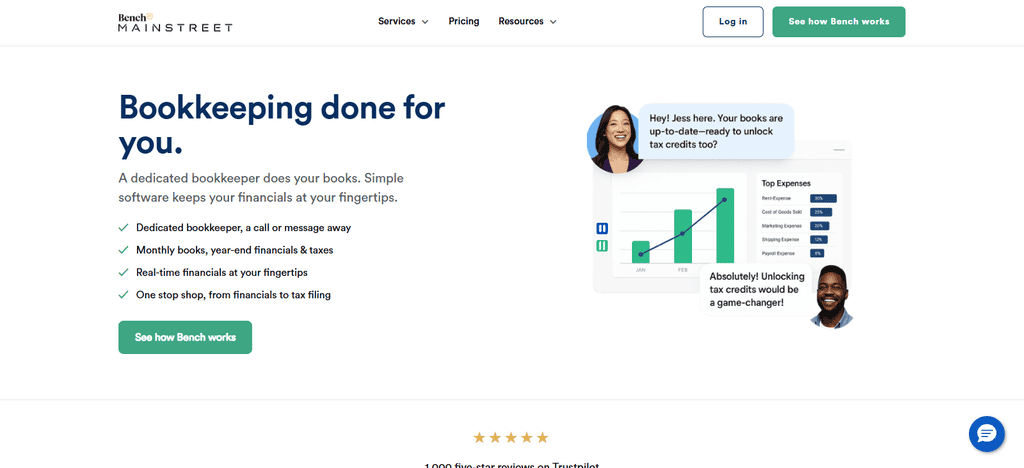
Task: Click hero See how Bench works button
Action: click(185, 337)
